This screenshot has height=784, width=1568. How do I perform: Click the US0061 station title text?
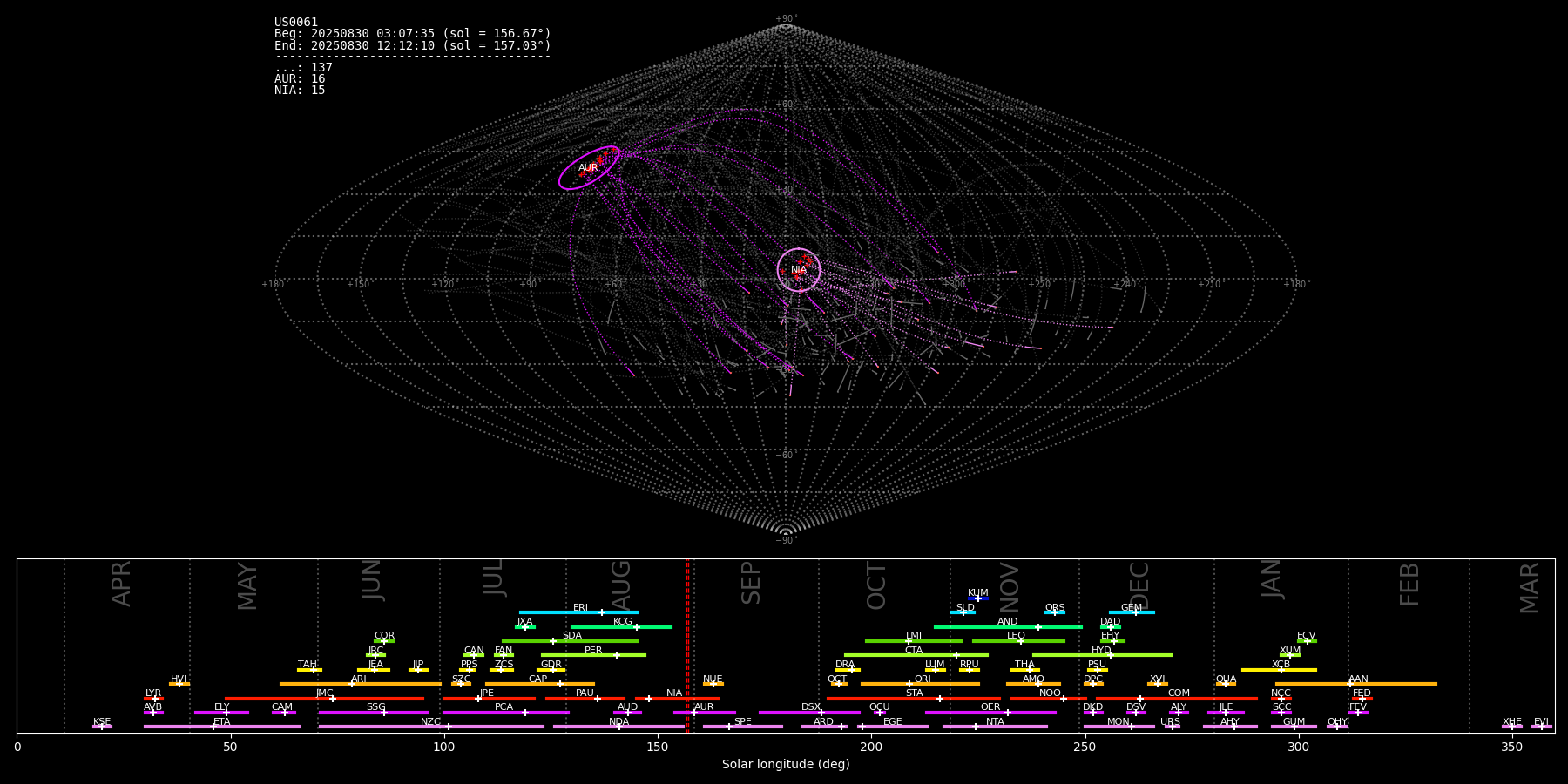coord(296,23)
